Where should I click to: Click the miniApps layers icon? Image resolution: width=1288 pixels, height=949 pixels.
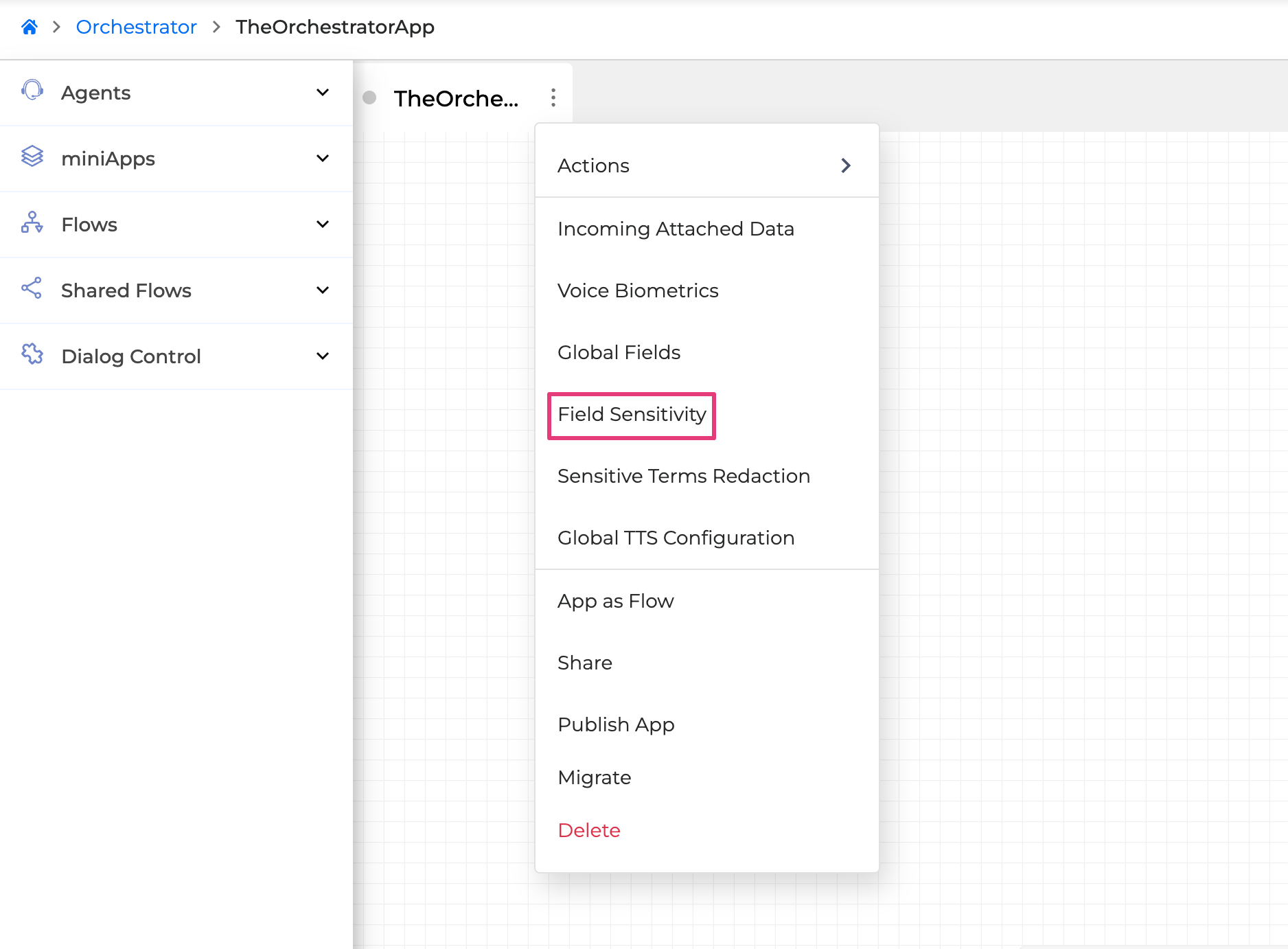click(x=32, y=157)
